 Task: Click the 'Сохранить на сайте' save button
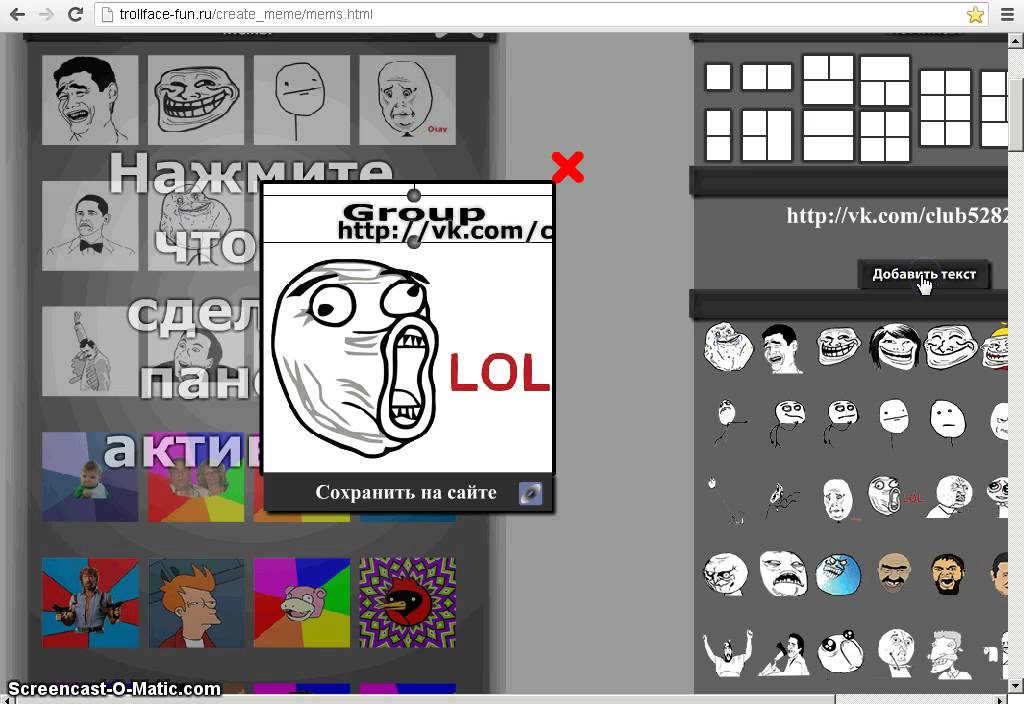[408, 492]
